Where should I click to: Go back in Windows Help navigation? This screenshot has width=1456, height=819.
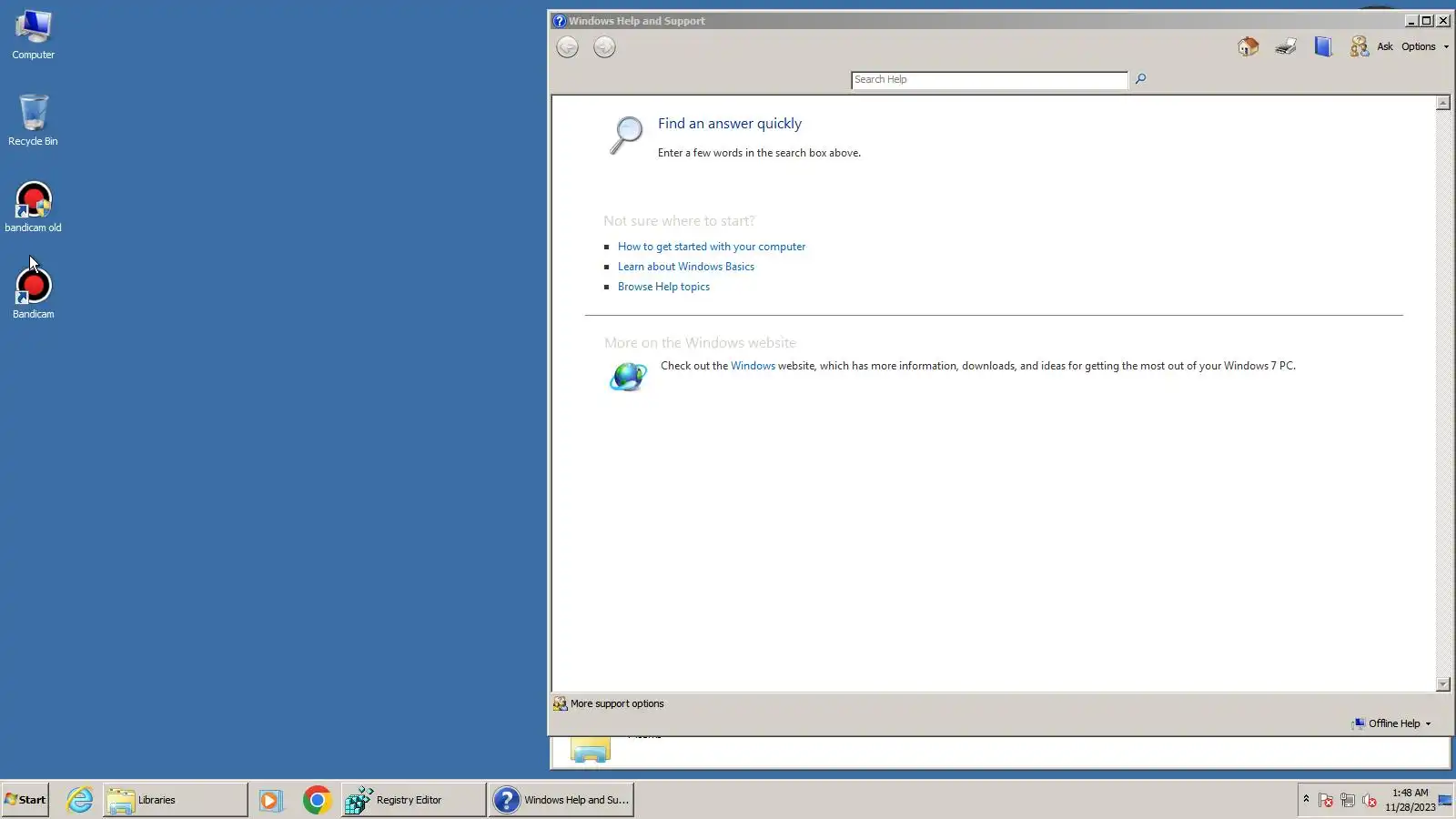[567, 47]
